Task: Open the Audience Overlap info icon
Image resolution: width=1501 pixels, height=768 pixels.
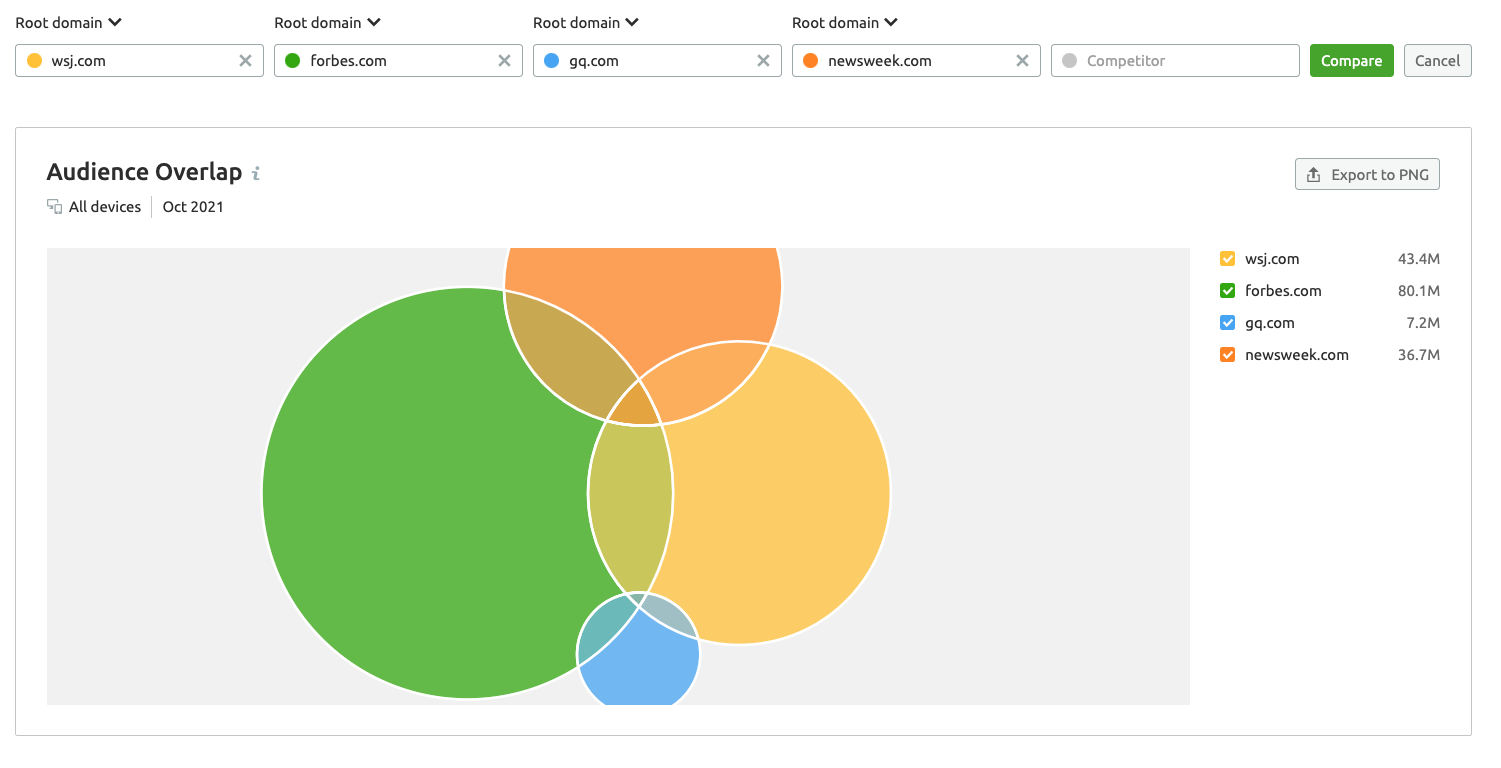Action: pos(256,173)
